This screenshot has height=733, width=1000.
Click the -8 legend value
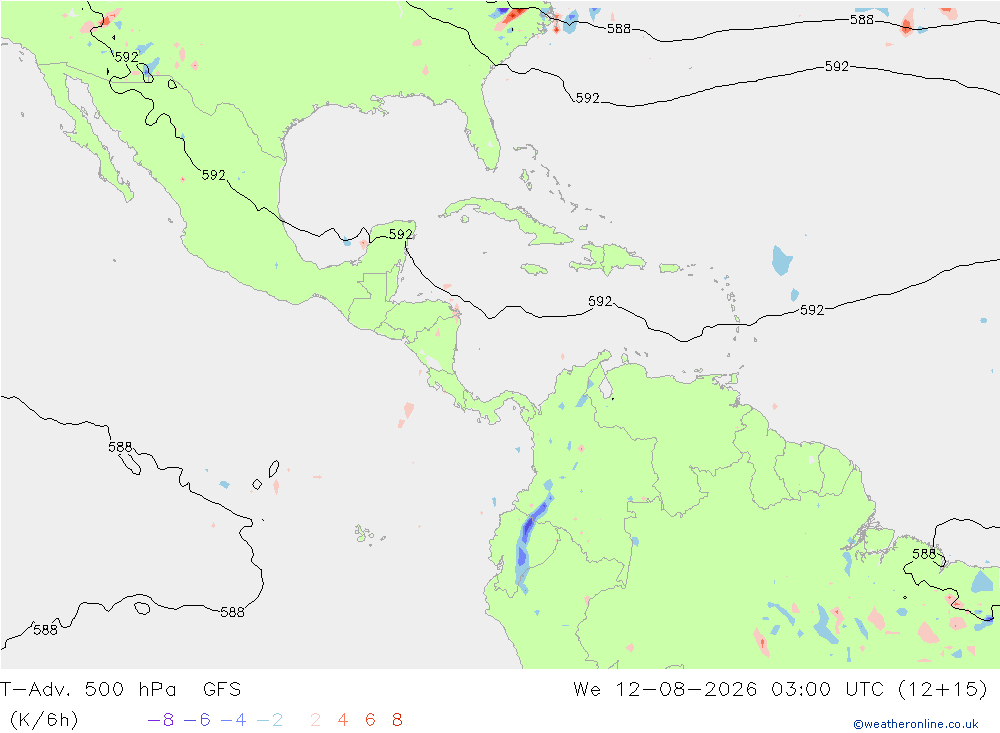(161, 720)
